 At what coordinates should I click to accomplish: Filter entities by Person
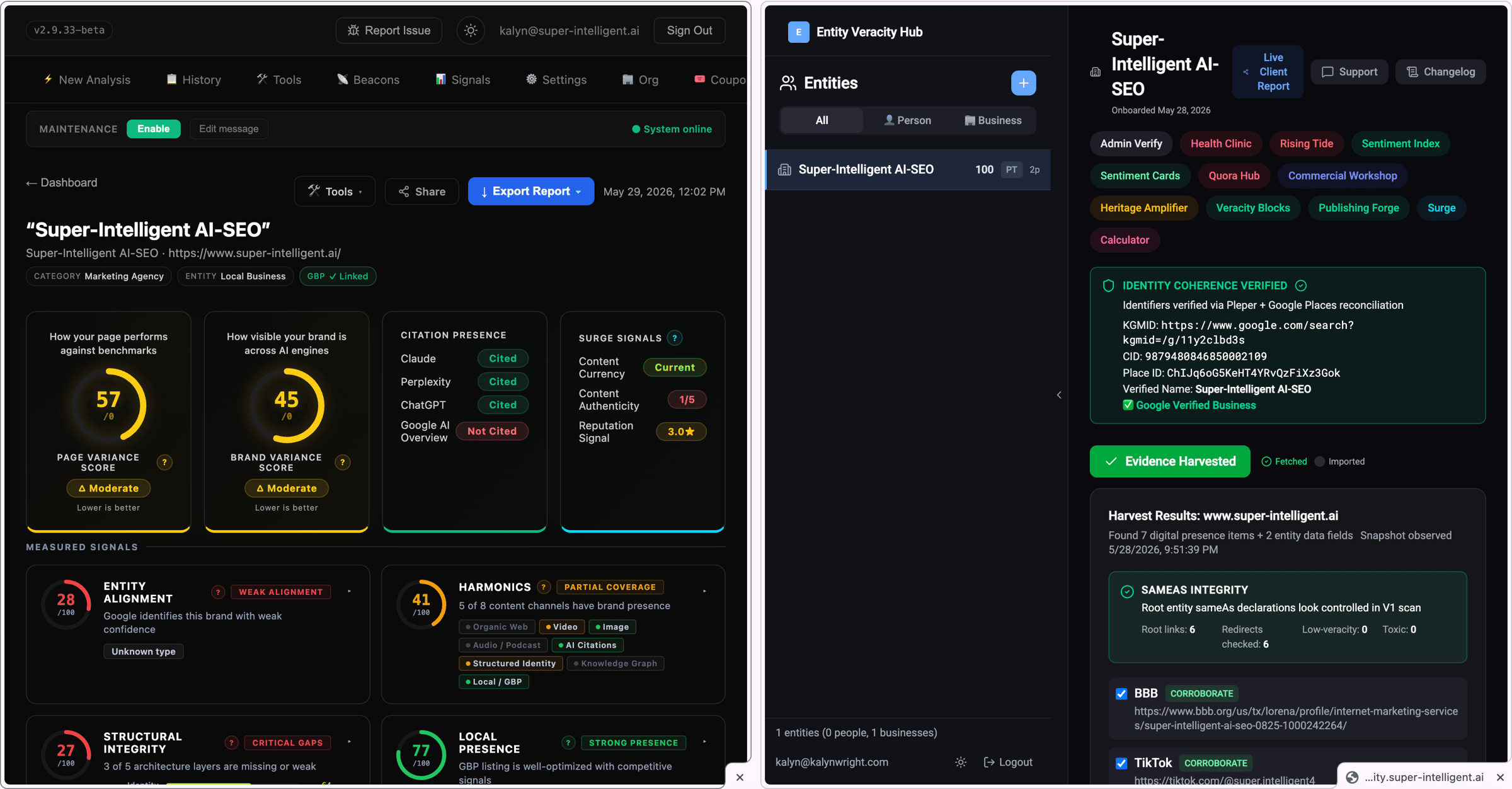[x=907, y=120]
